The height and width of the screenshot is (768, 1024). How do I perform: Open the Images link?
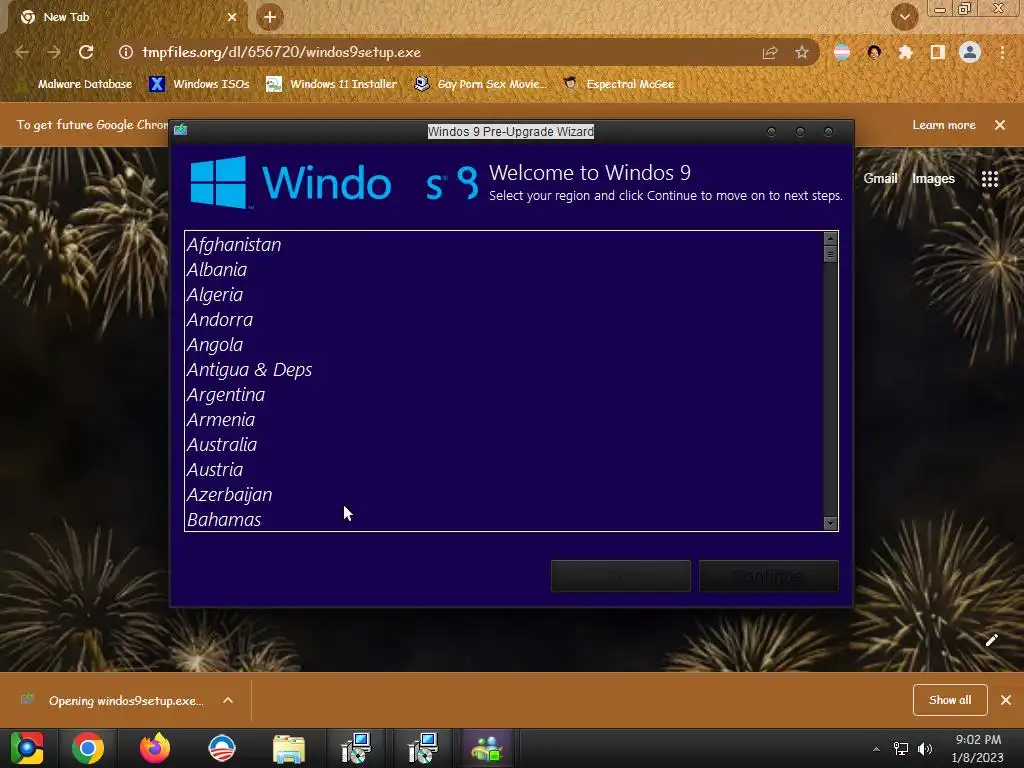933,178
